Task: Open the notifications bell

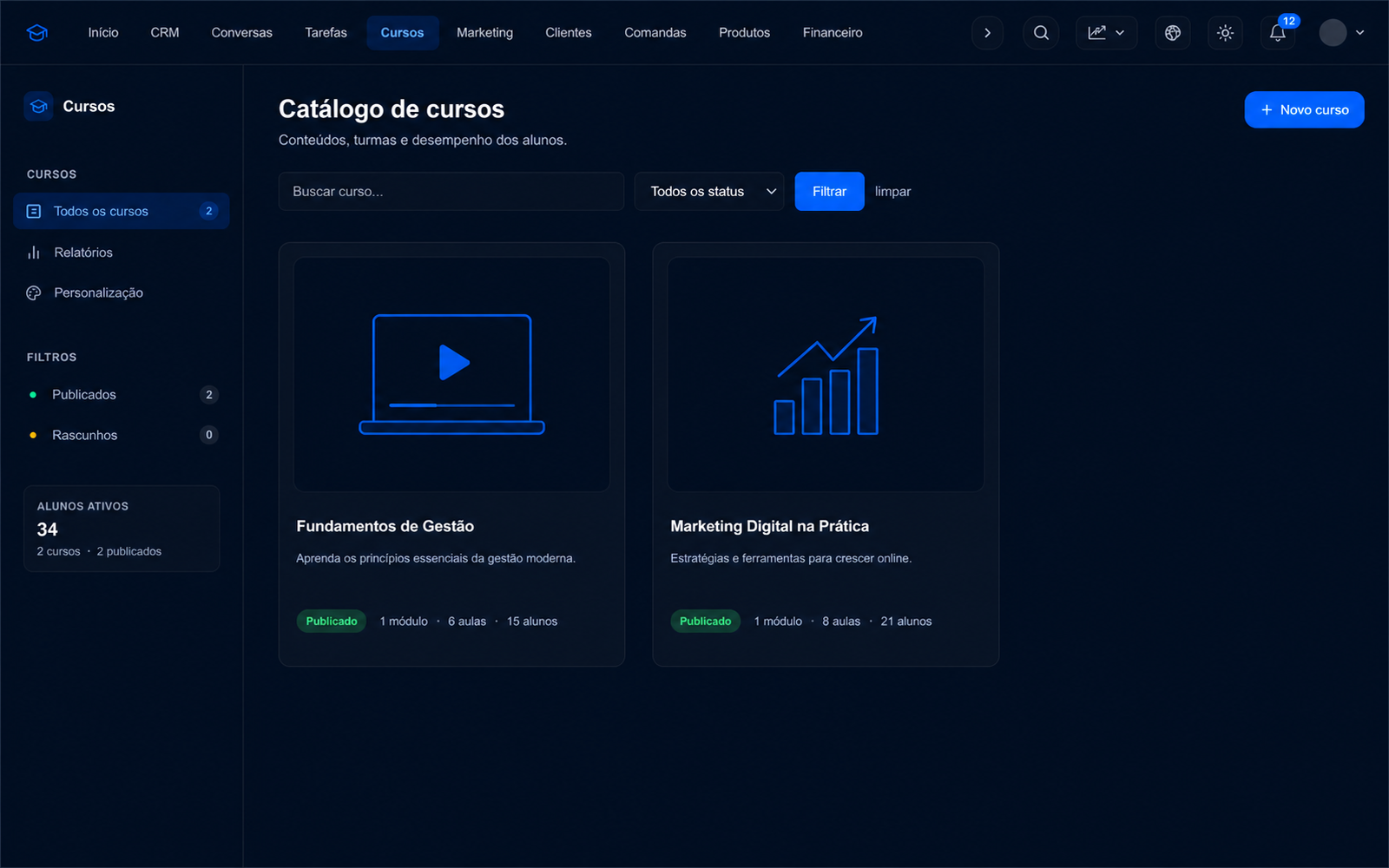Action: 1278,33
